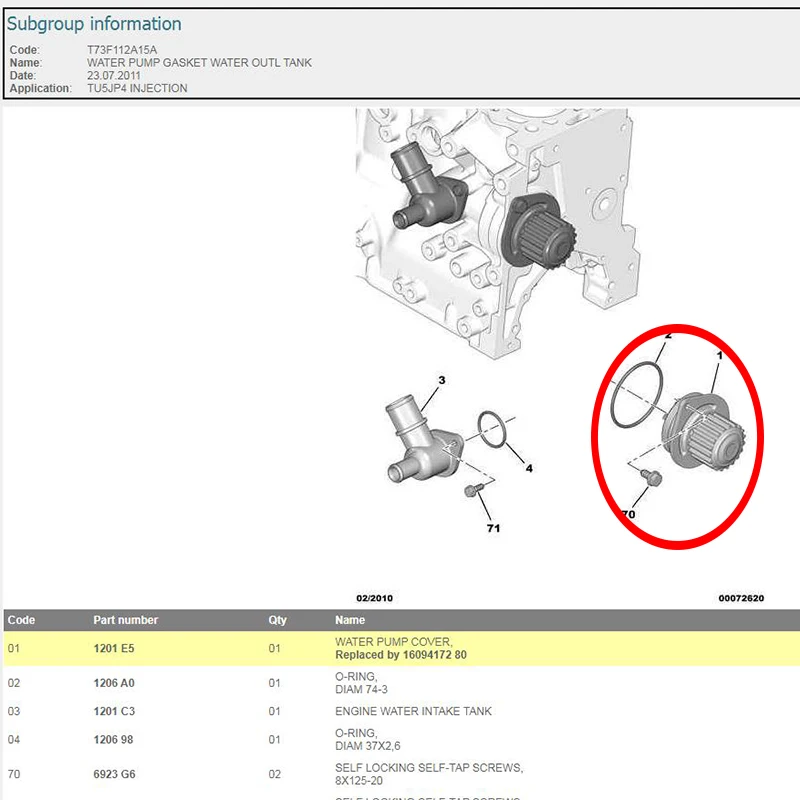The height and width of the screenshot is (800, 800).
Task: Click diagram date 02/2010
Action: pyautogui.click(x=374, y=598)
